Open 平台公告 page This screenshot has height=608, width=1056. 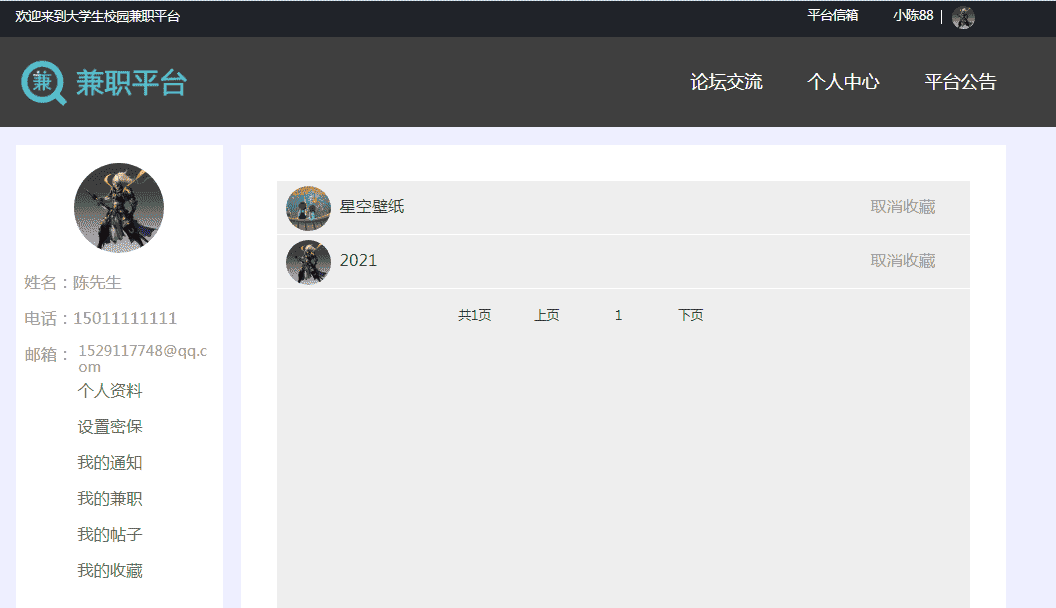pos(960,82)
